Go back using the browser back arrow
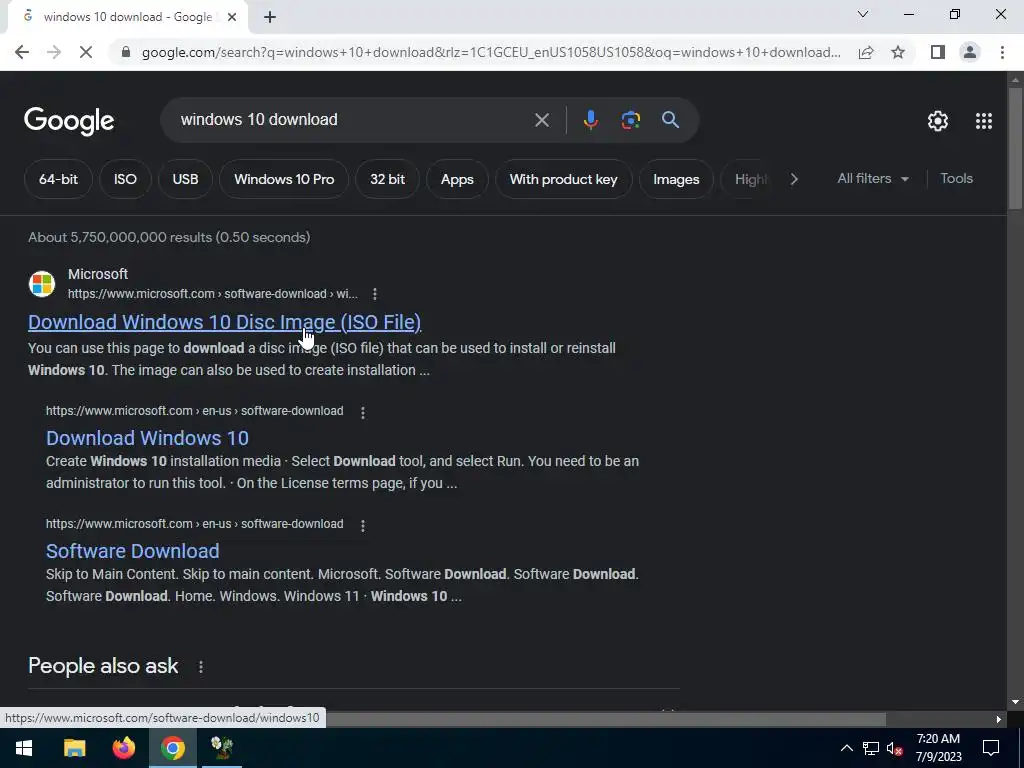 (22, 52)
